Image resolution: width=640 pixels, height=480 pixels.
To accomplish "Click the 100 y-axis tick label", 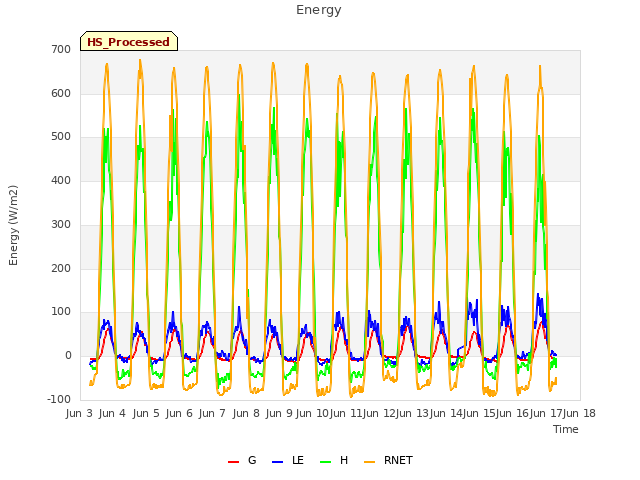I will pos(61,312).
